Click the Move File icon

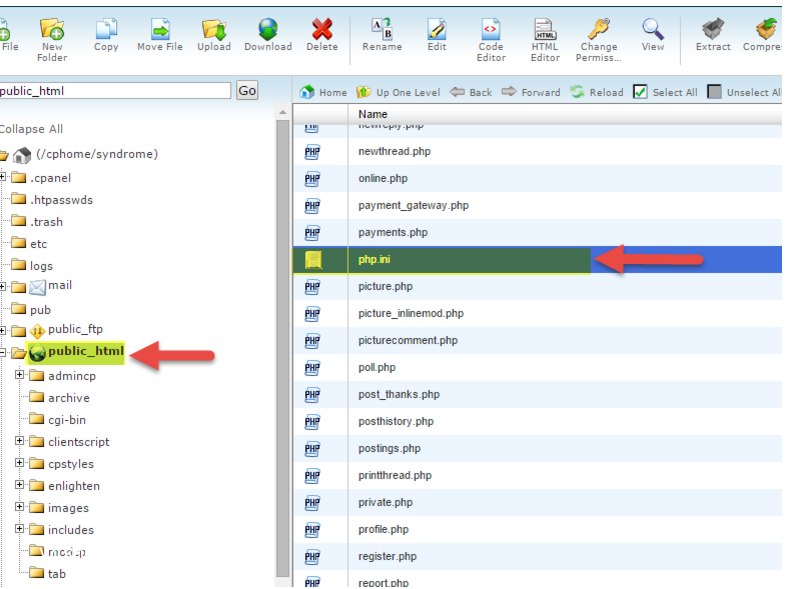[160, 29]
